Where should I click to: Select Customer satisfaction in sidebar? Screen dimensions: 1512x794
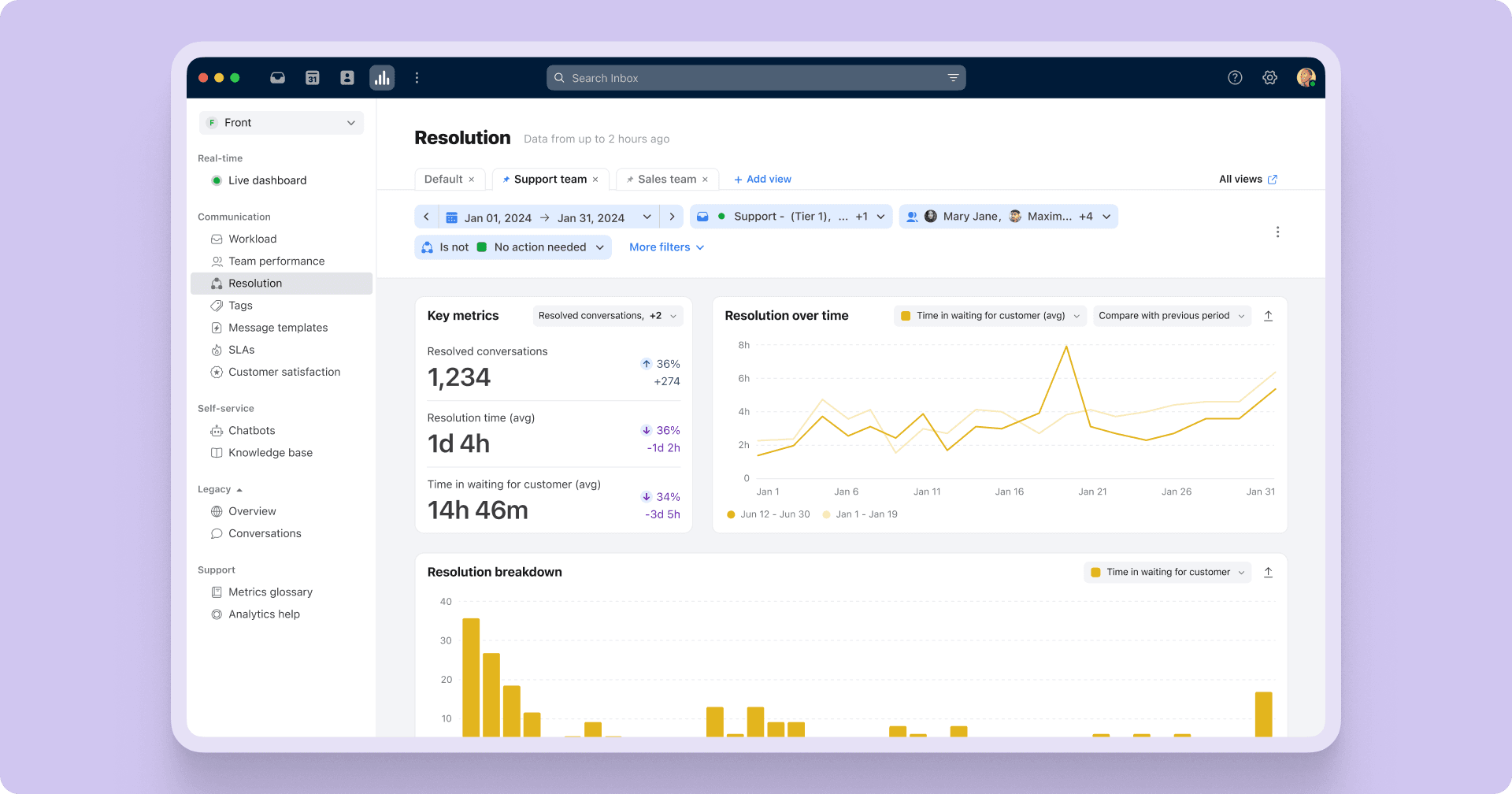point(283,372)
